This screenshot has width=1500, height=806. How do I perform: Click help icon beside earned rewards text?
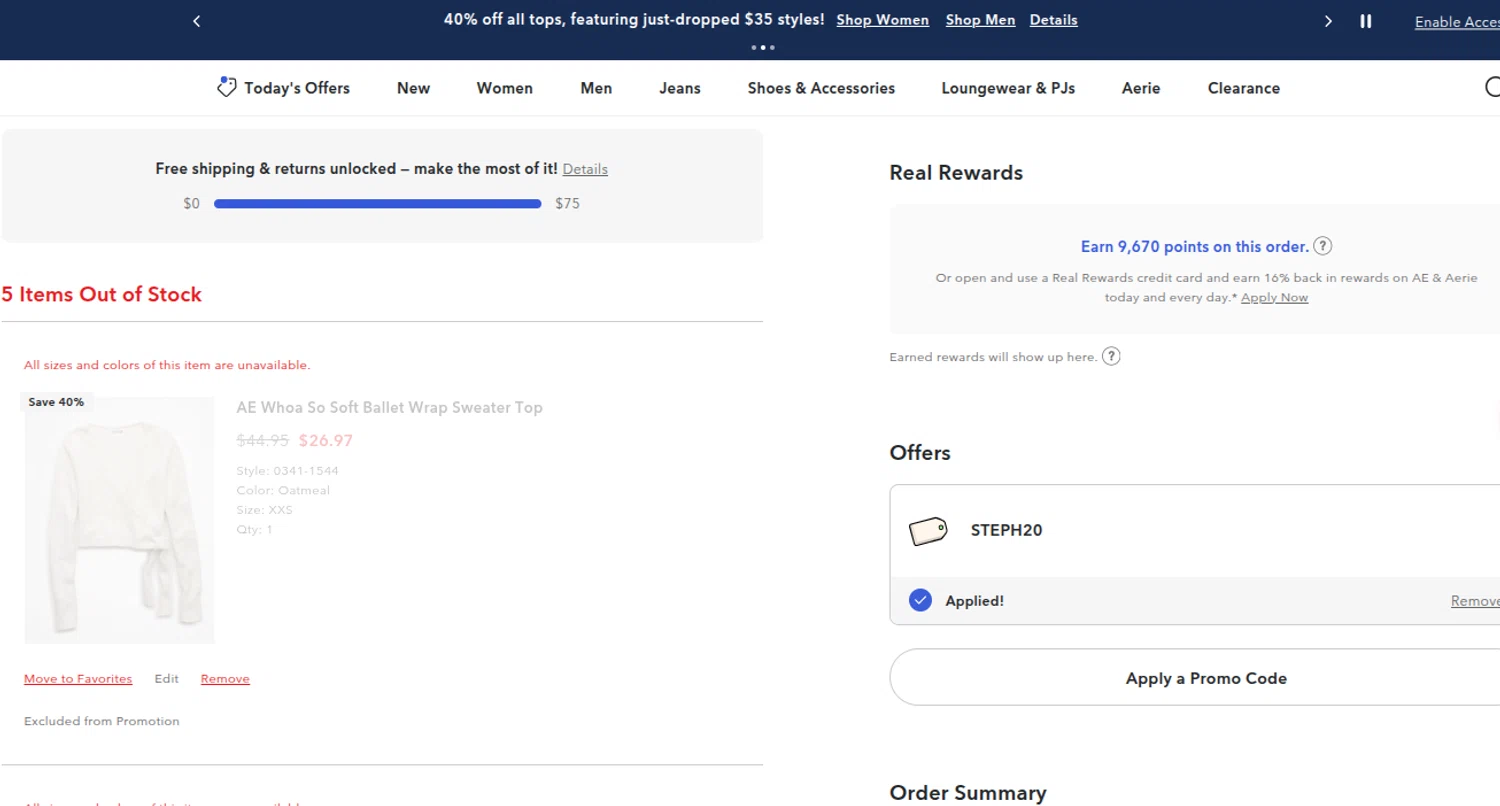coord(1111,356)
